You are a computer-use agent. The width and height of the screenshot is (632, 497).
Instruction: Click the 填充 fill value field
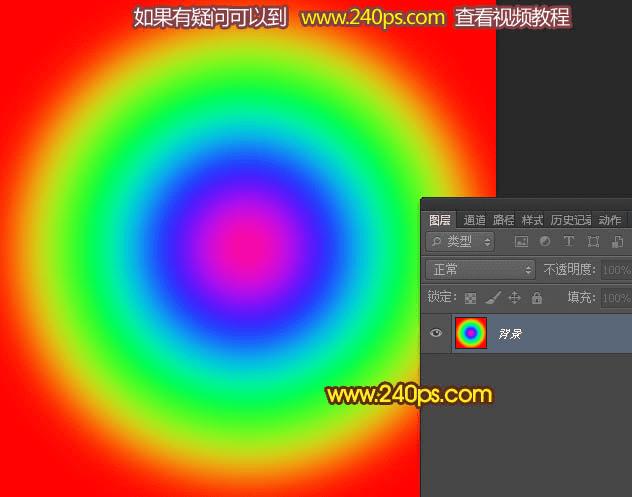pyautogui.click(x=616, y=298)
